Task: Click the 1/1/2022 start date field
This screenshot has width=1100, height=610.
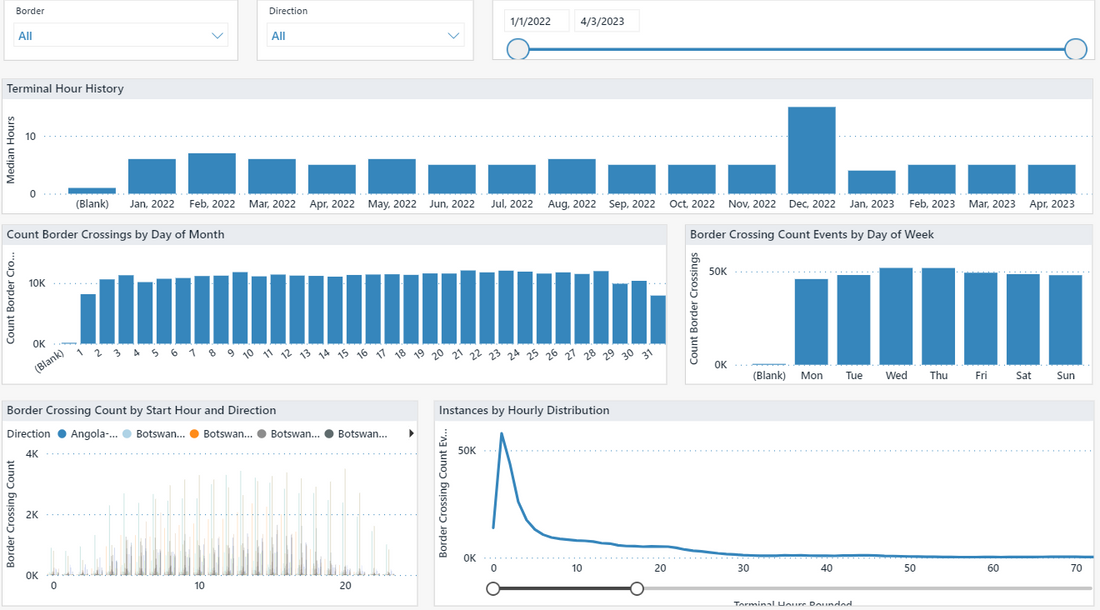Action: 536,20
